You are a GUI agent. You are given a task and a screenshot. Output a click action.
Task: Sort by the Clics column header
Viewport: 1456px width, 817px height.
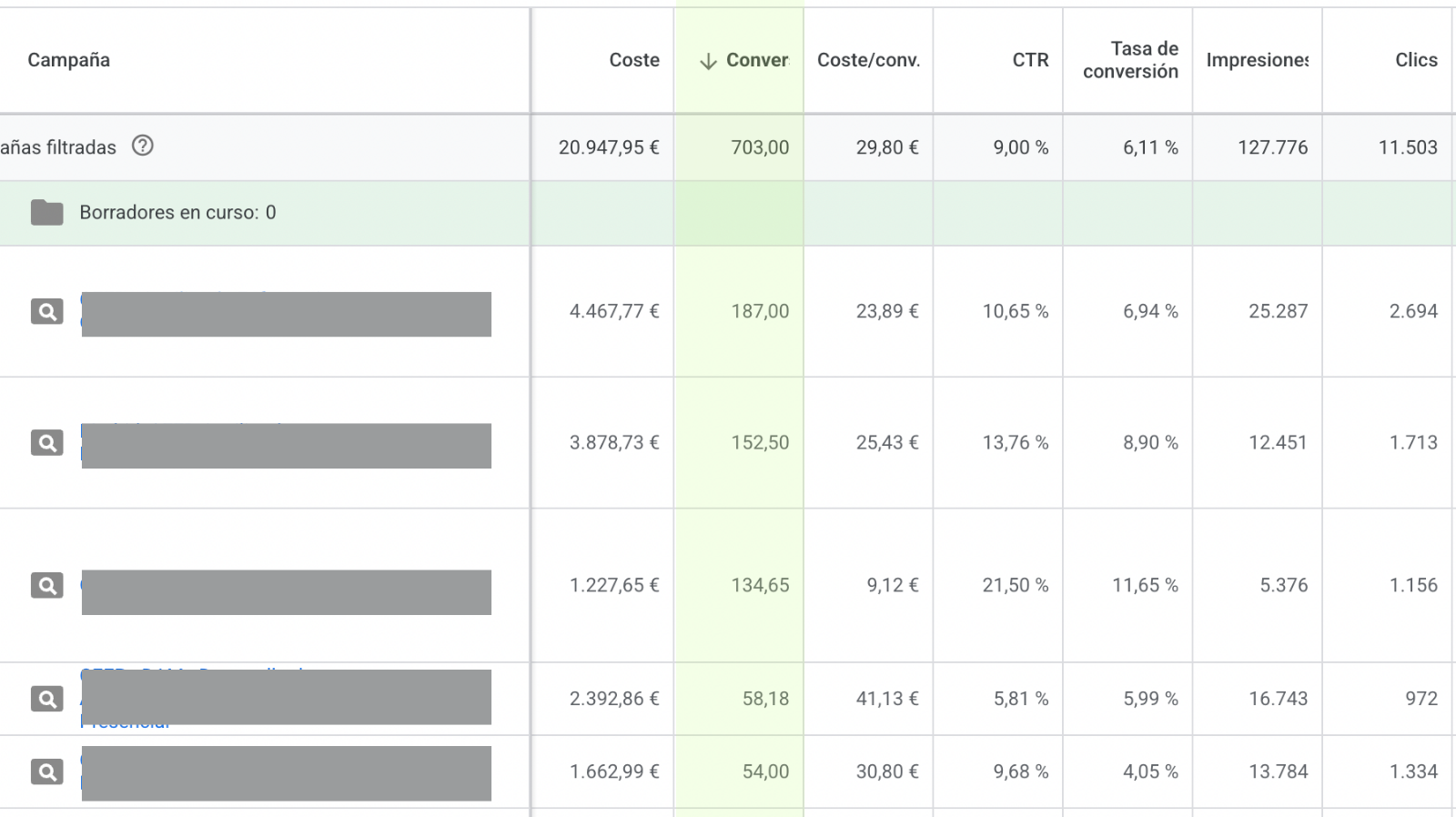tap(1416, 60)
